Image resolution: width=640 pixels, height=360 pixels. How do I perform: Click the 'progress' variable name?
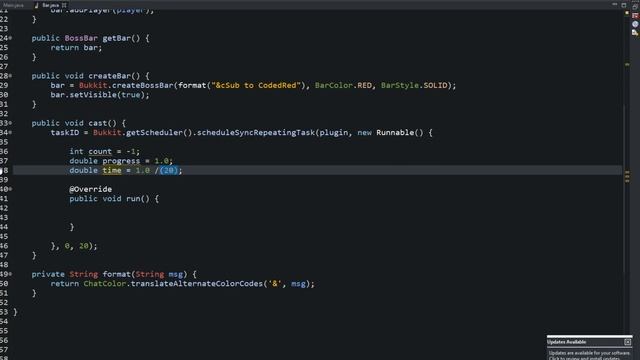[x=121, y=161]
